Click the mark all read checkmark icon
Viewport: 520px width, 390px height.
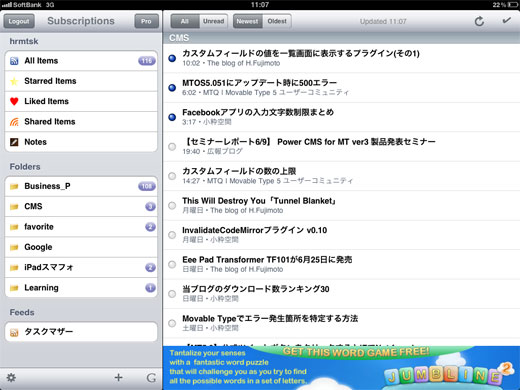506,21
